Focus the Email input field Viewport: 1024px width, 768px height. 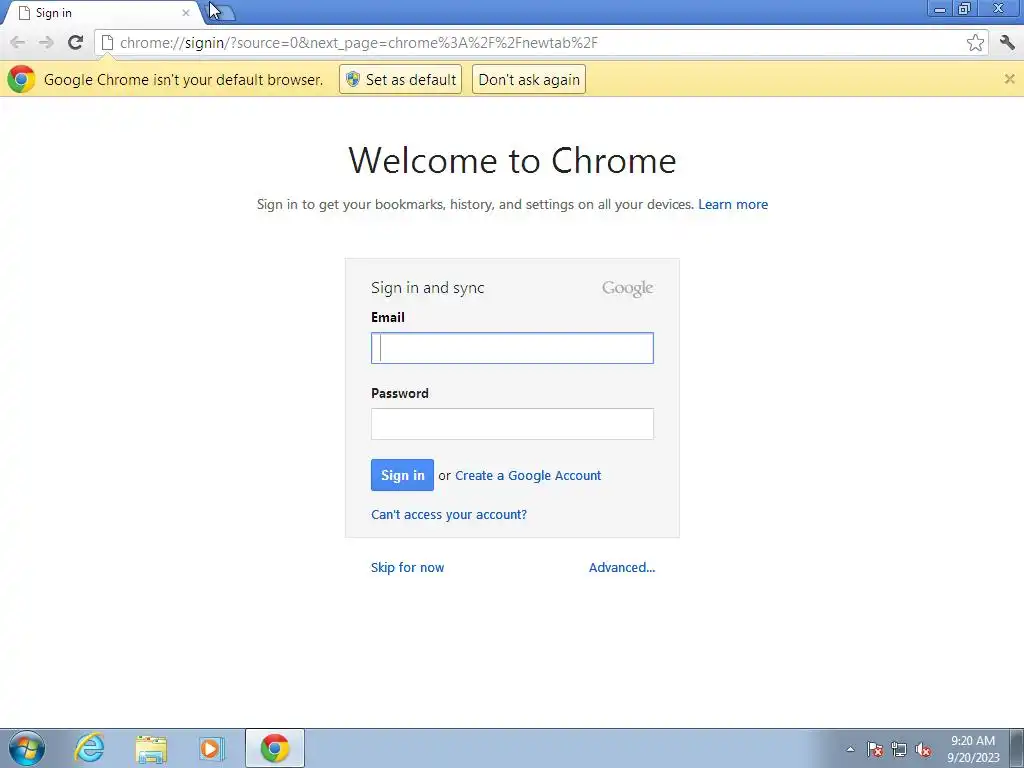tap(512, 348)
